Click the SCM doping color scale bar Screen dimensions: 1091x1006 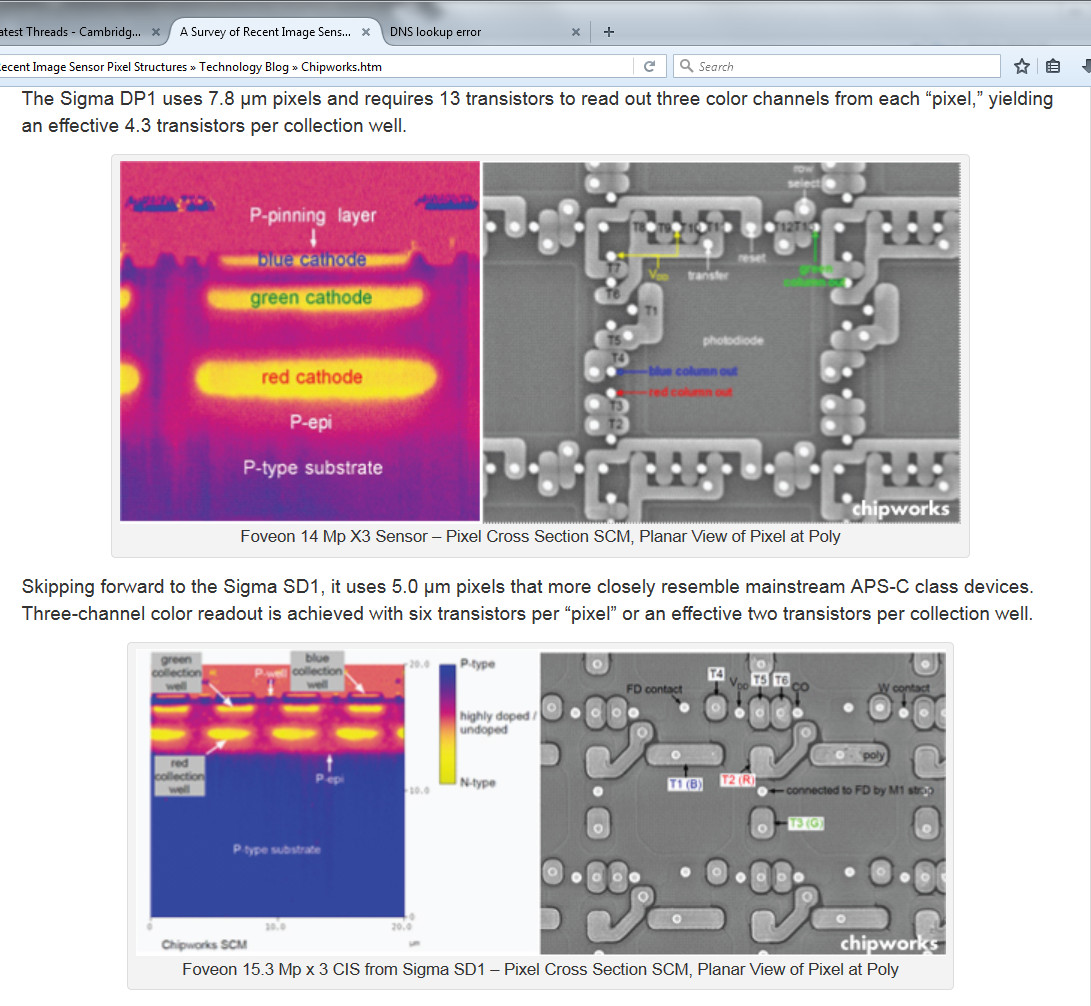[x=447, y=724]
